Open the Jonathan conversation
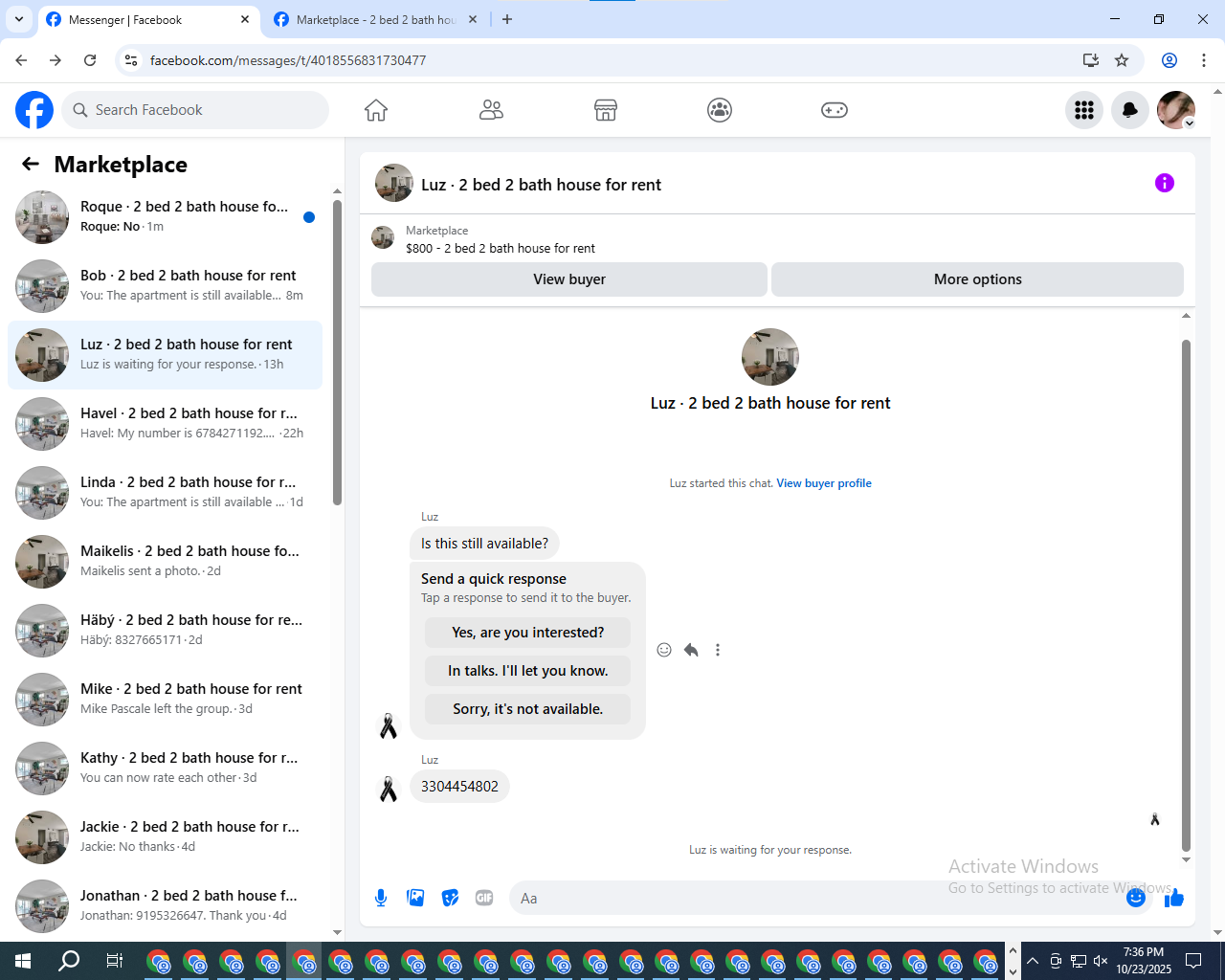 click(165, 906)
